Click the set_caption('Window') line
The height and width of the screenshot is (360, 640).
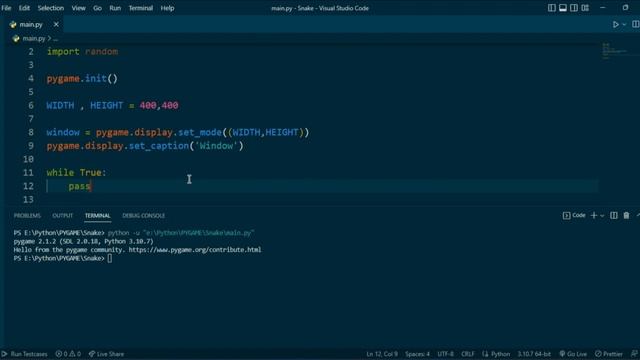[145, 146]
